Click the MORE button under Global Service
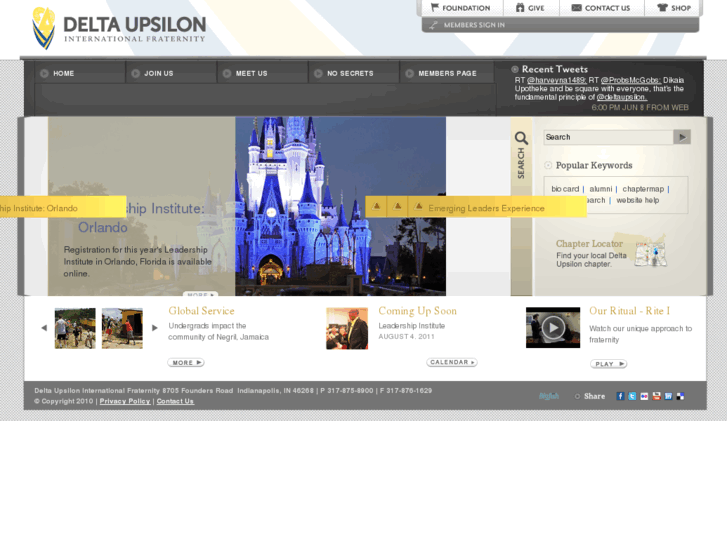This screenshot has width=727, height=545. point(186,363)
